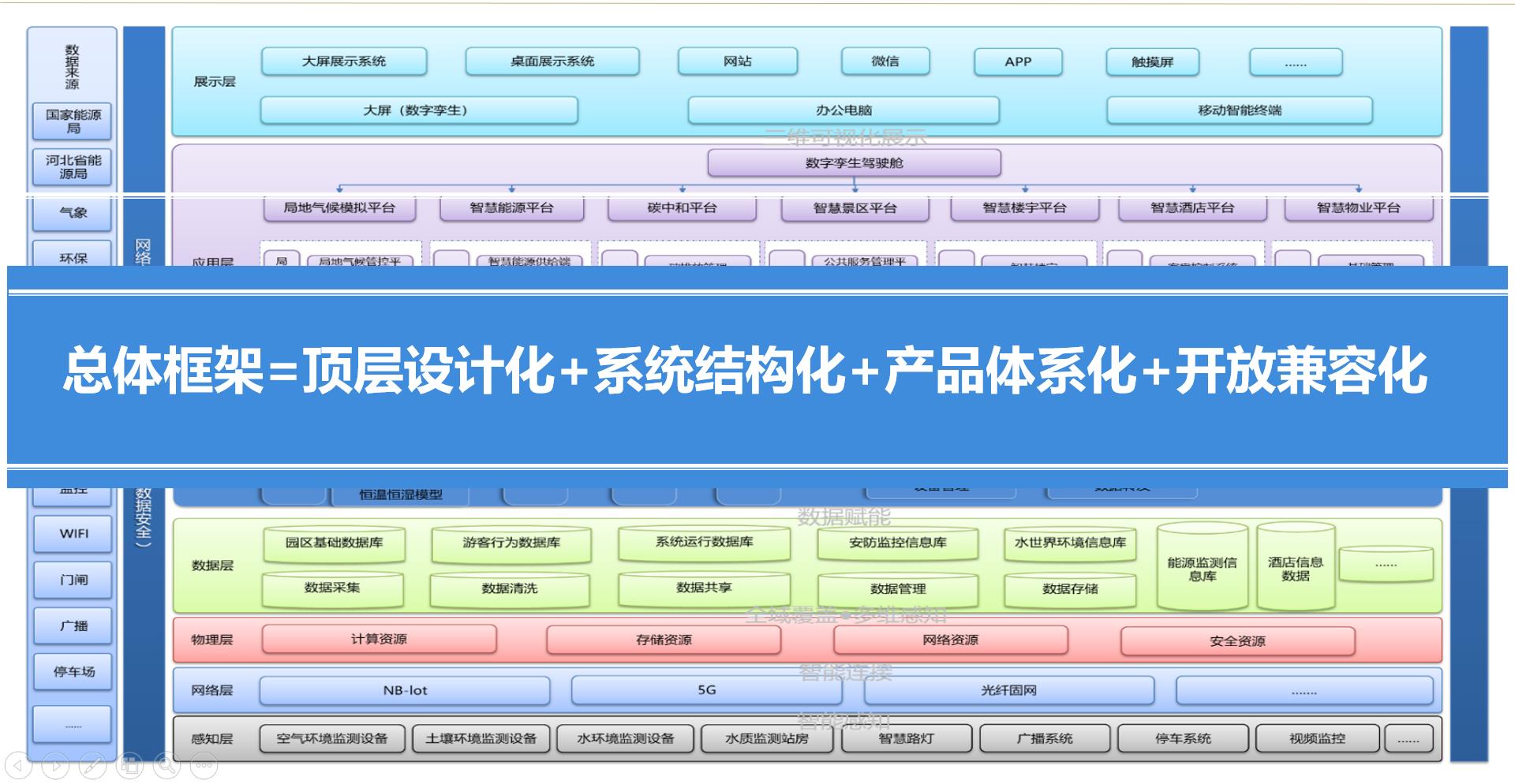Click the 大屏（数字孪生）bar
This screenshot has width=1515, height=784.
coord(419,110)
